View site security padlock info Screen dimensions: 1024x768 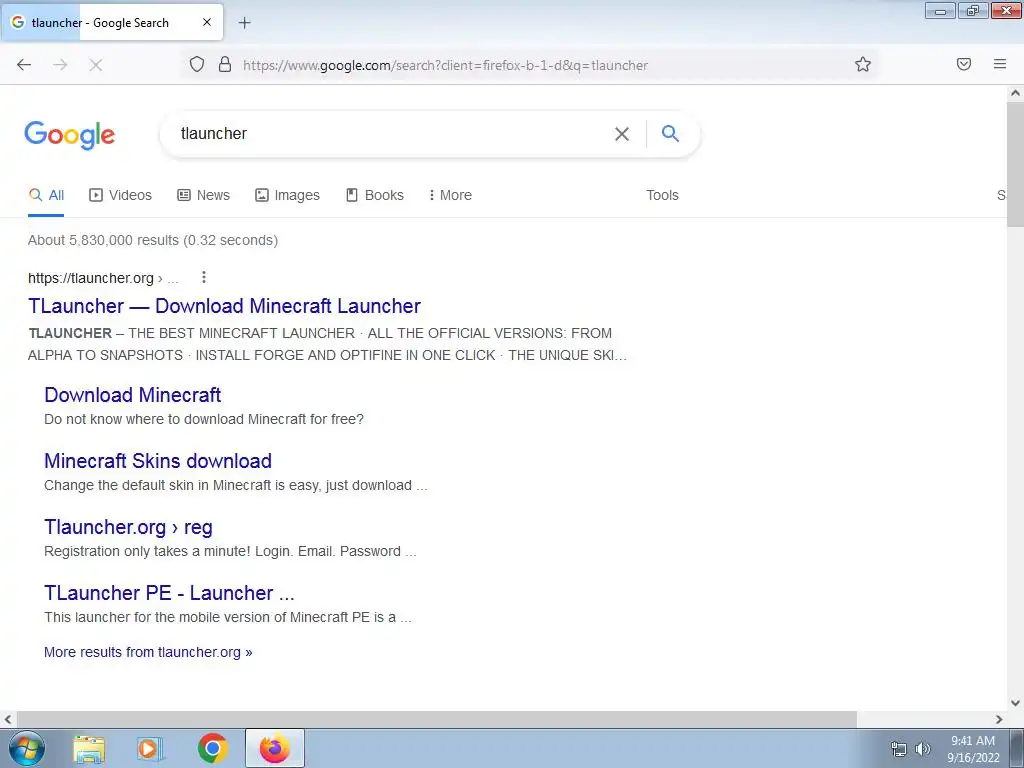click(225, 64)
